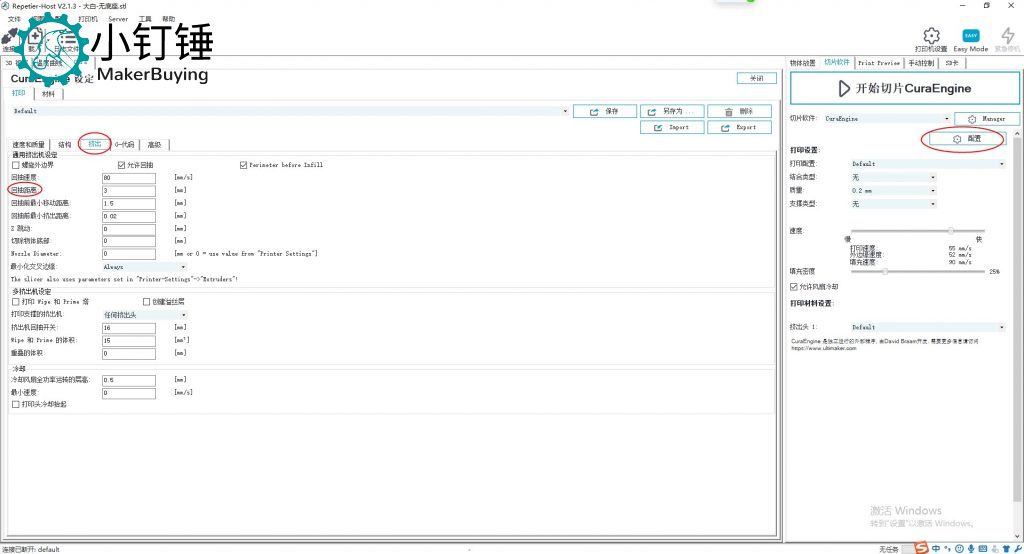The image size is (1024, 554).
Task: Toggle 螺旋外边界 checkbox
Action: 16,165
